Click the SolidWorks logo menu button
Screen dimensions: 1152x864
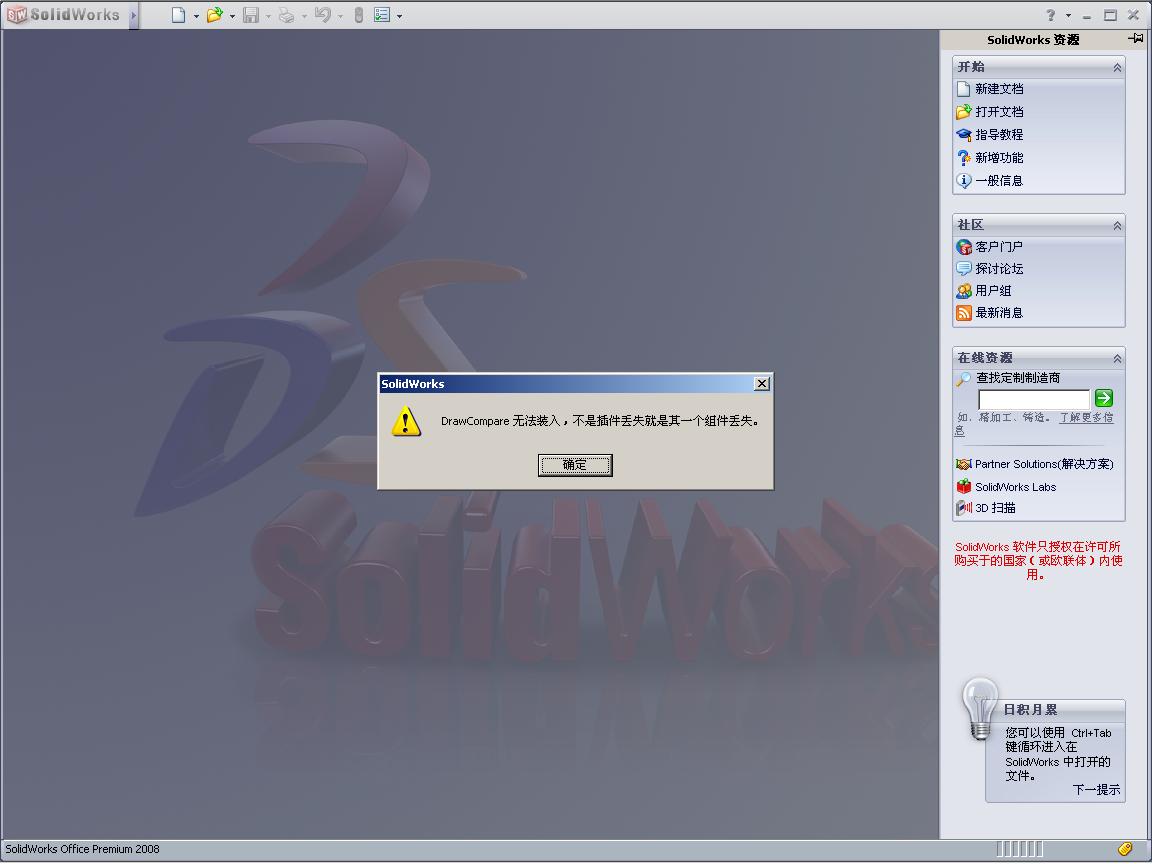point(62,15)
